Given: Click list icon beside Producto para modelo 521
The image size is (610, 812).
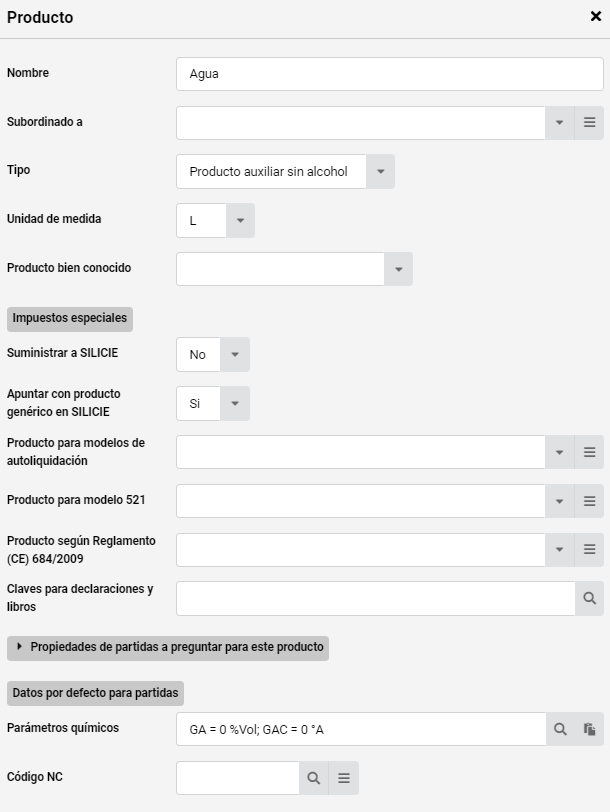Looking at the screenshot, I should [x=589, y=501].
